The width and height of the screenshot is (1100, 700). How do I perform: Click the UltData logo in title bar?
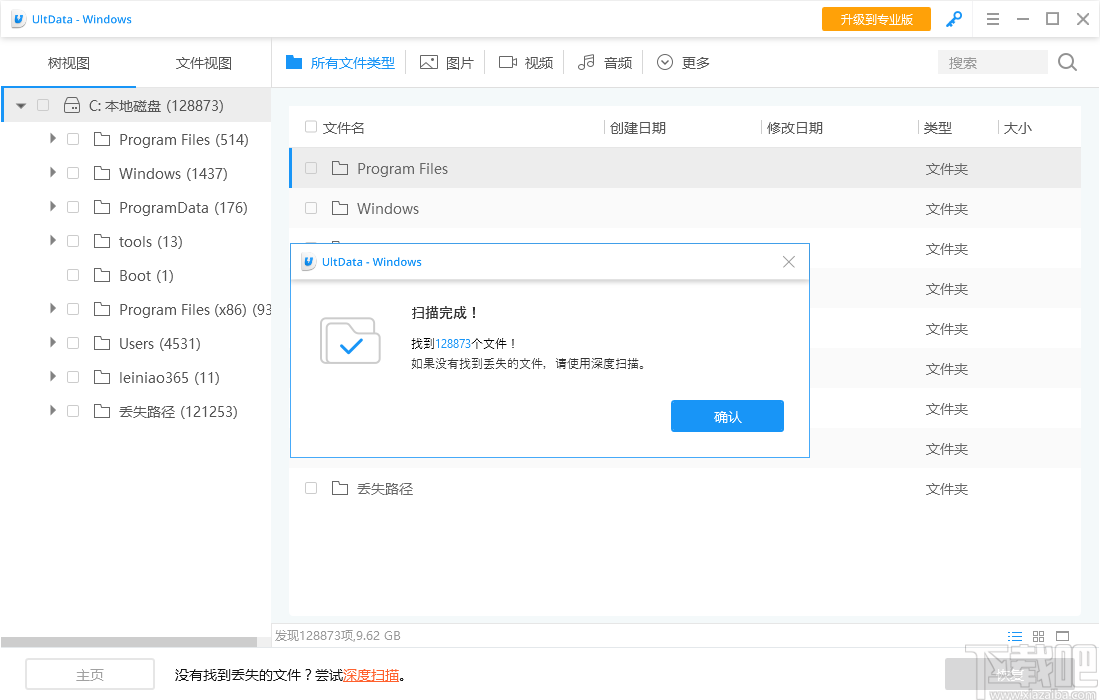tap(19, 19)
